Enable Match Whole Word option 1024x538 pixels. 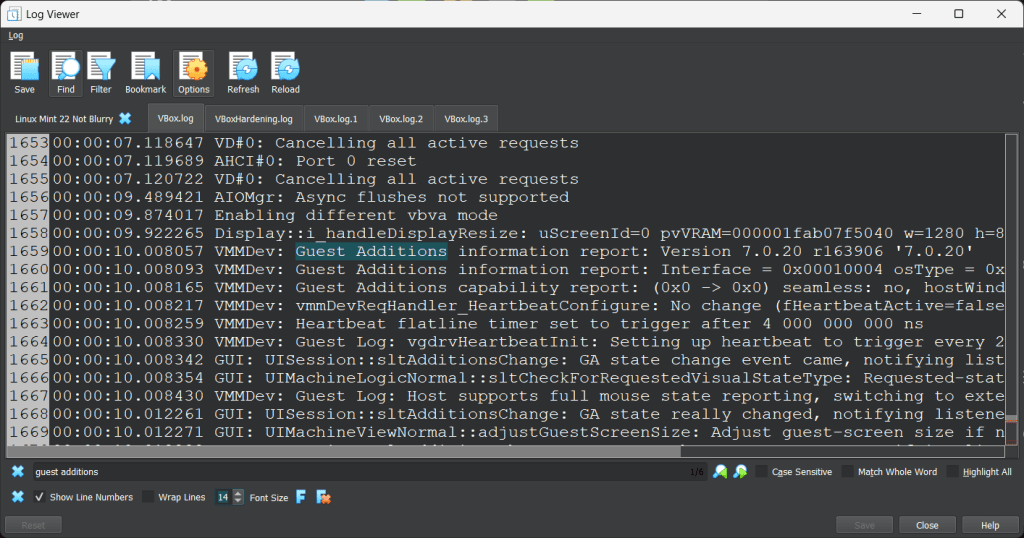(x=848, y=471)
